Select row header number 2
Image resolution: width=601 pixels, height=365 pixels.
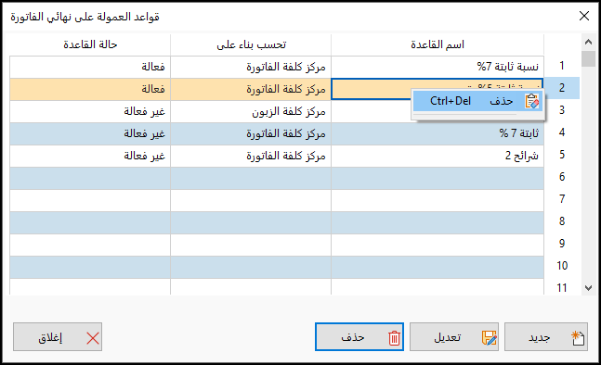pos(562,88)
